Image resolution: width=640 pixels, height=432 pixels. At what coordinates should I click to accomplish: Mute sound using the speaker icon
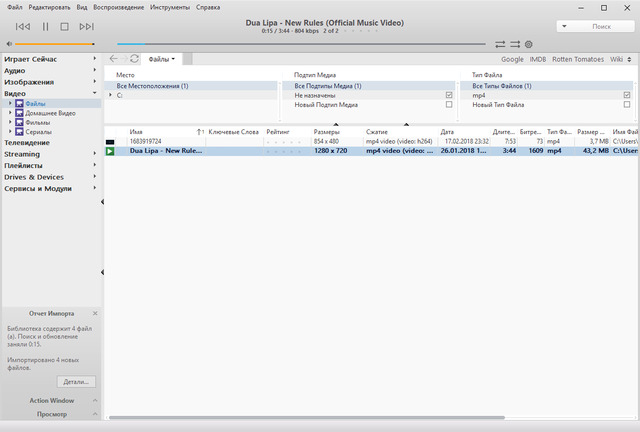tap(10, 44)
